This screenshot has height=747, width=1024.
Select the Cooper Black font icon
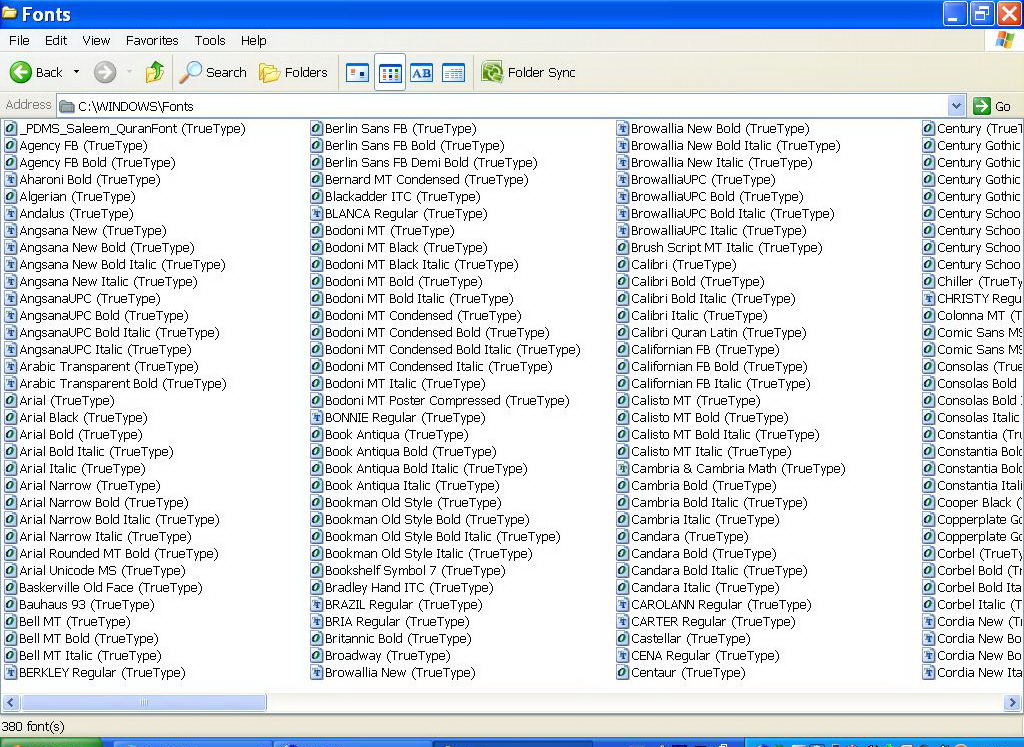pos(929,502)
